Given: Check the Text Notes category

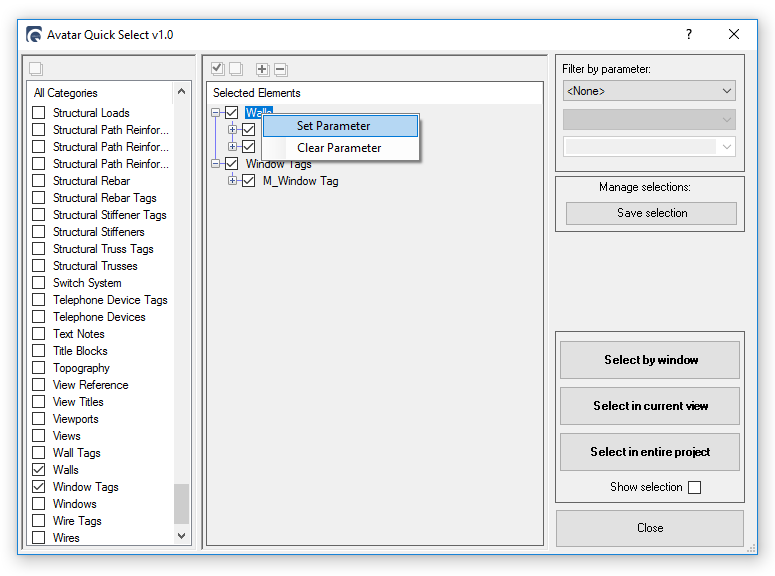Looking at the screenshot, I should (x=39, y=334).
